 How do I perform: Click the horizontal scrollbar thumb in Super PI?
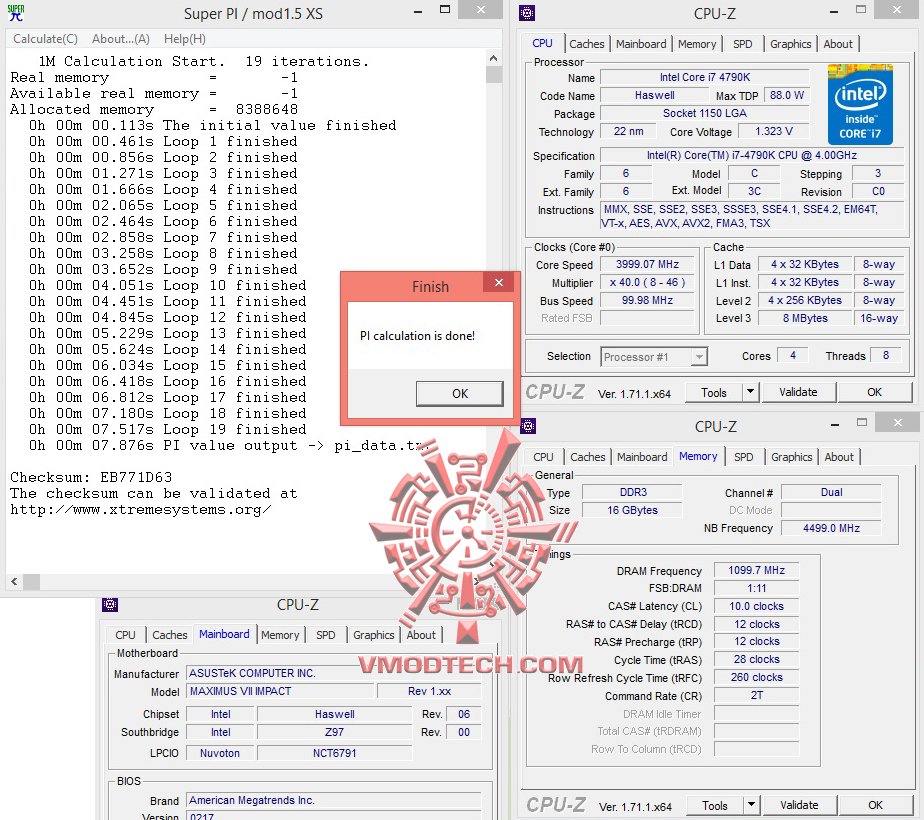31,582
